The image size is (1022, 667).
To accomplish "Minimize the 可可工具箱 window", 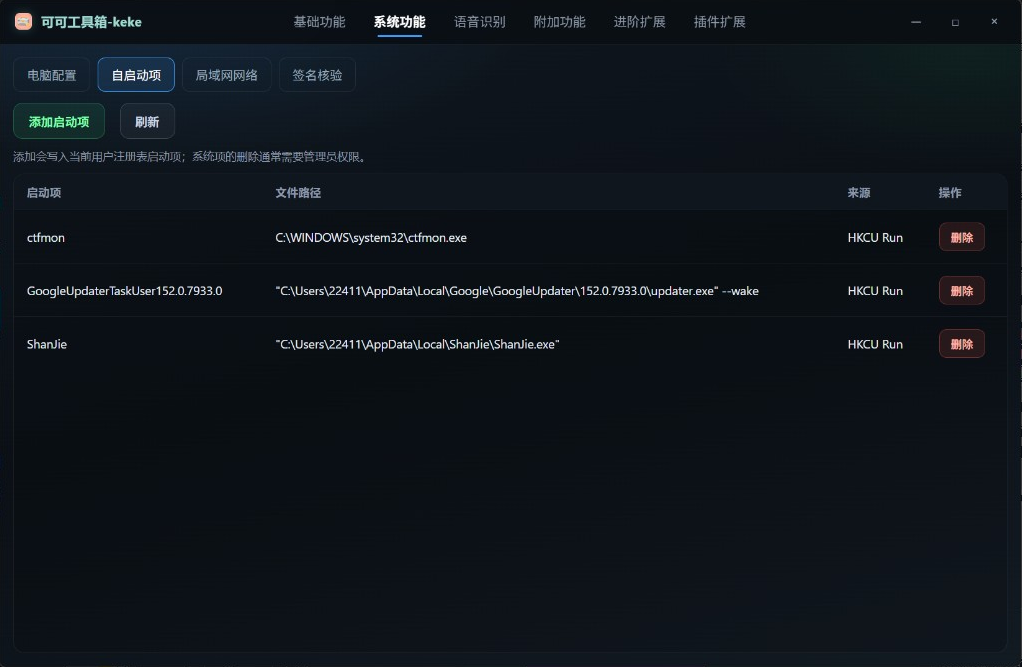I will pos(916,22).
